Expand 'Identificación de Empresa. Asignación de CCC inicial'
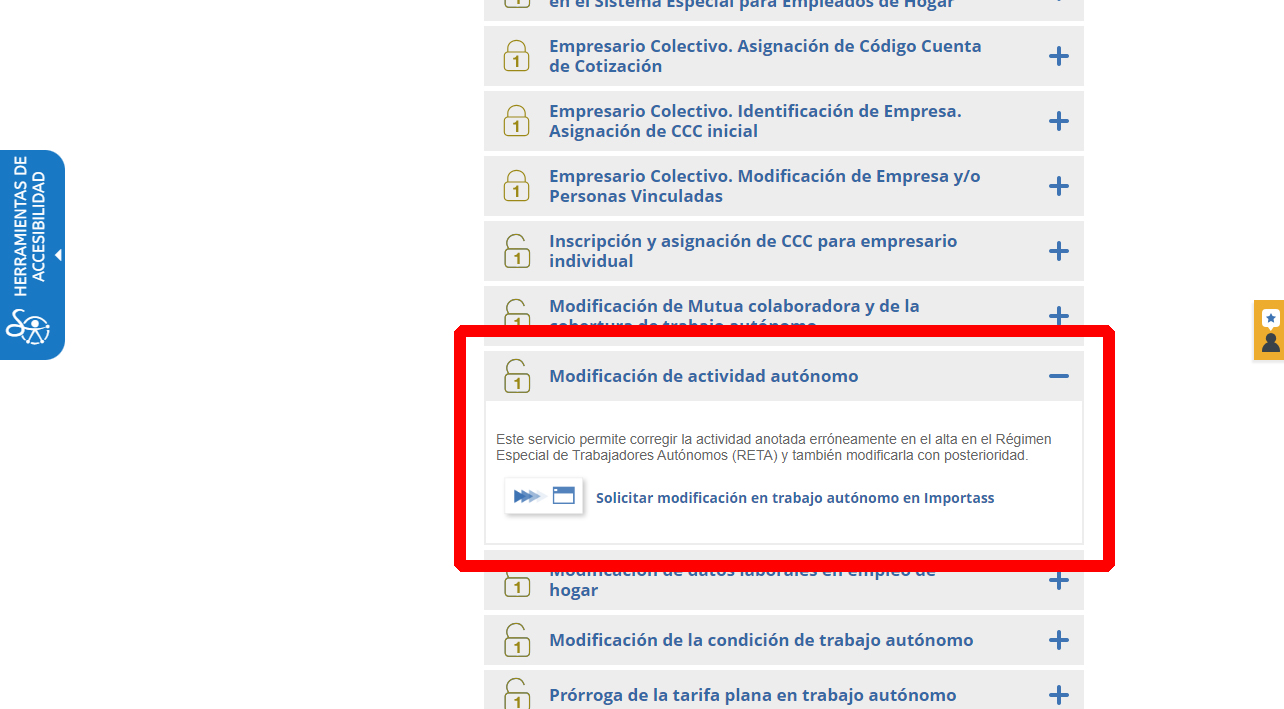Image resolution: width=1284 pixels, height=709 pixels. (x=1059, y=121)
